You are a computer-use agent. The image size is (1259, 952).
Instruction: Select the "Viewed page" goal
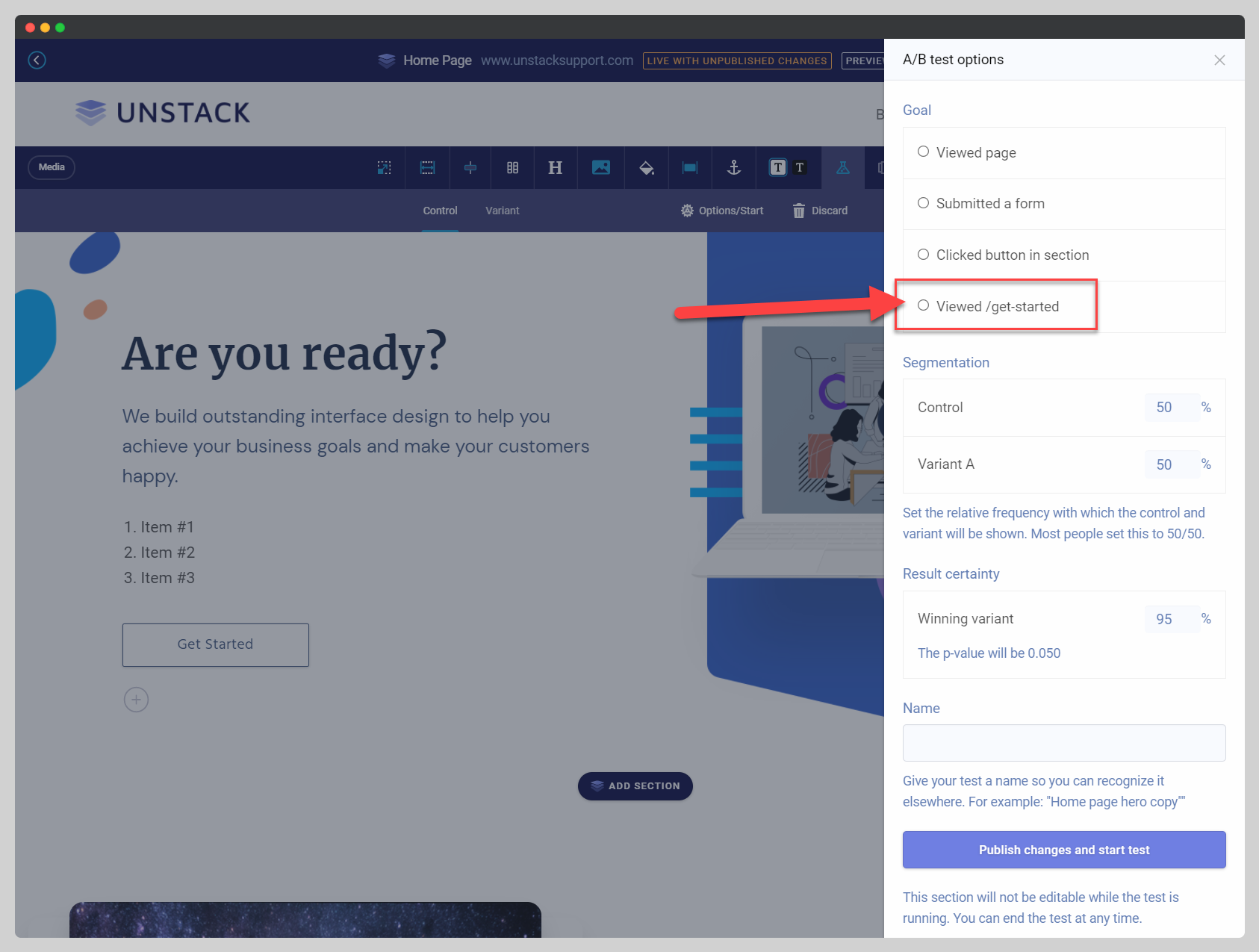(x=924, y=152)
